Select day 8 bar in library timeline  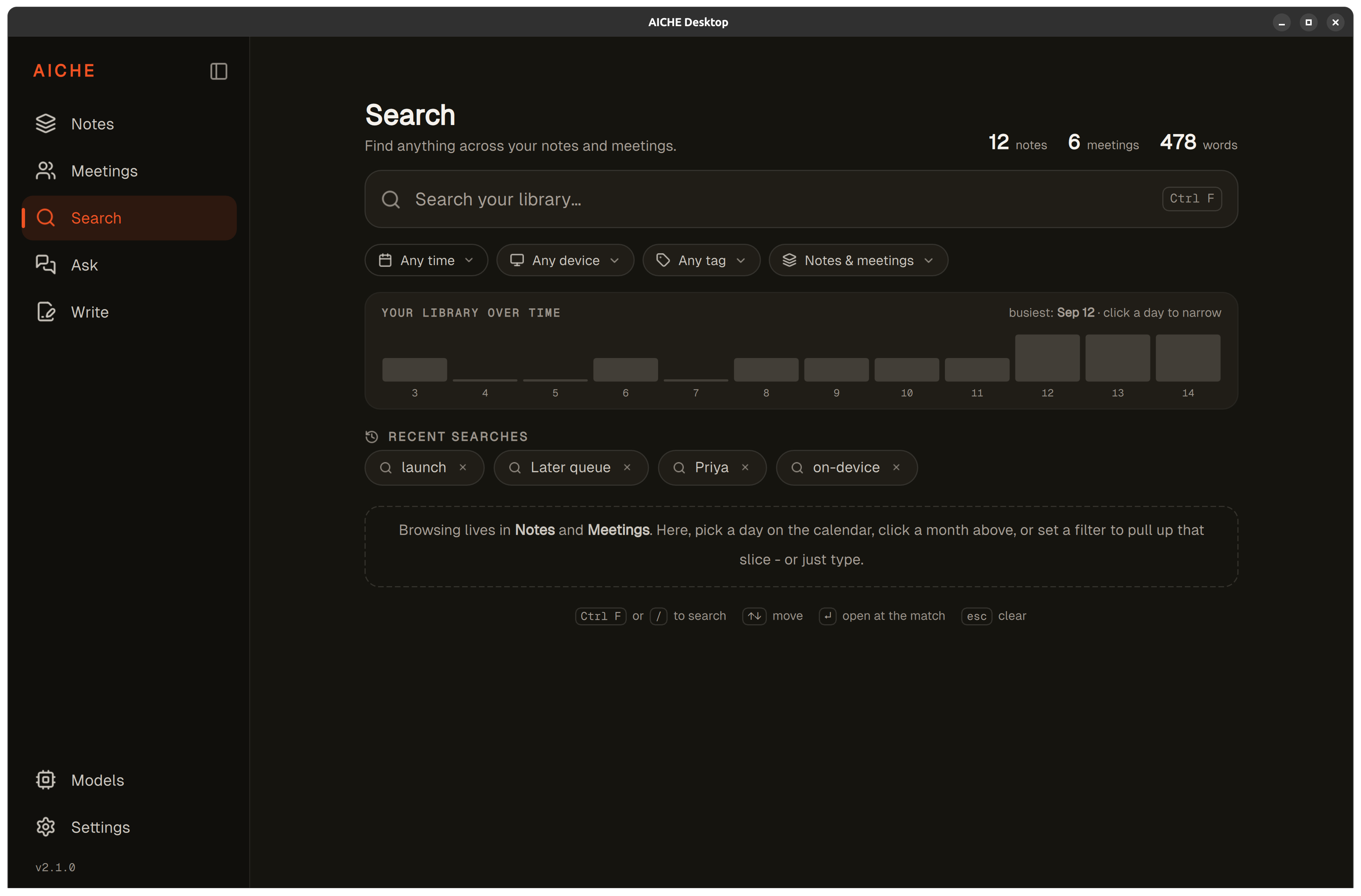(766, 370)
